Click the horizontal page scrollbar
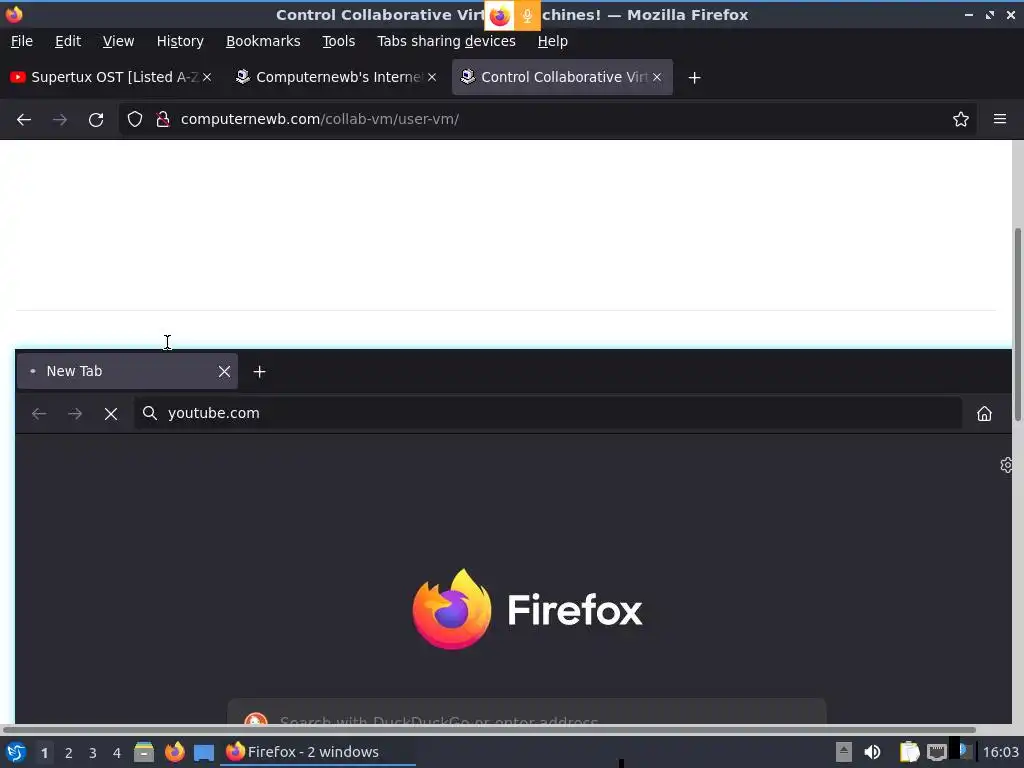 [x=489, y=729]
